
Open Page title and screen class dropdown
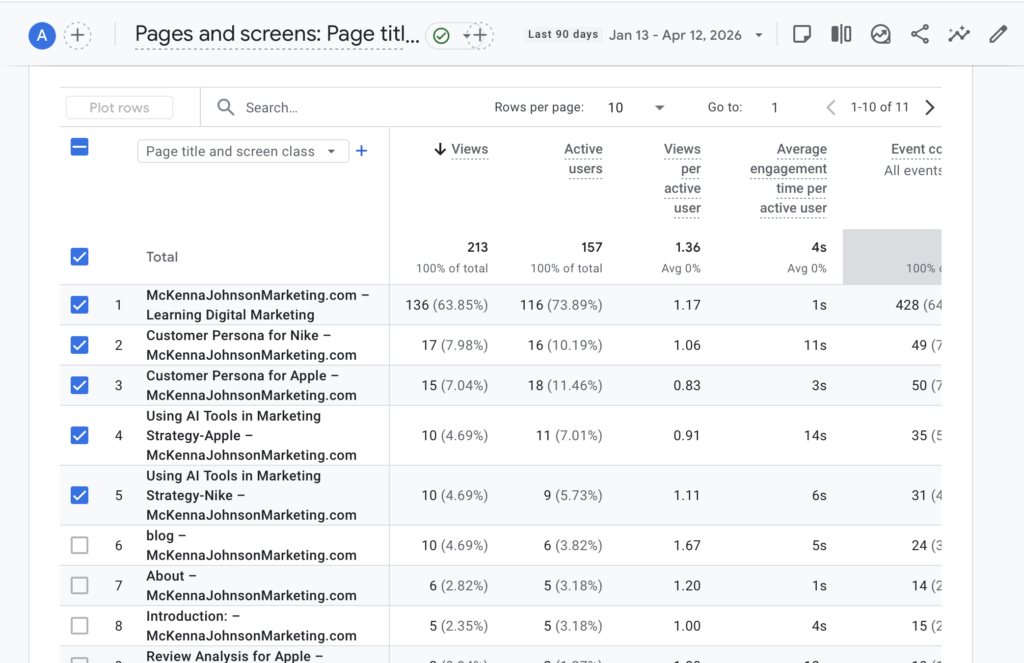pos(243,151)
